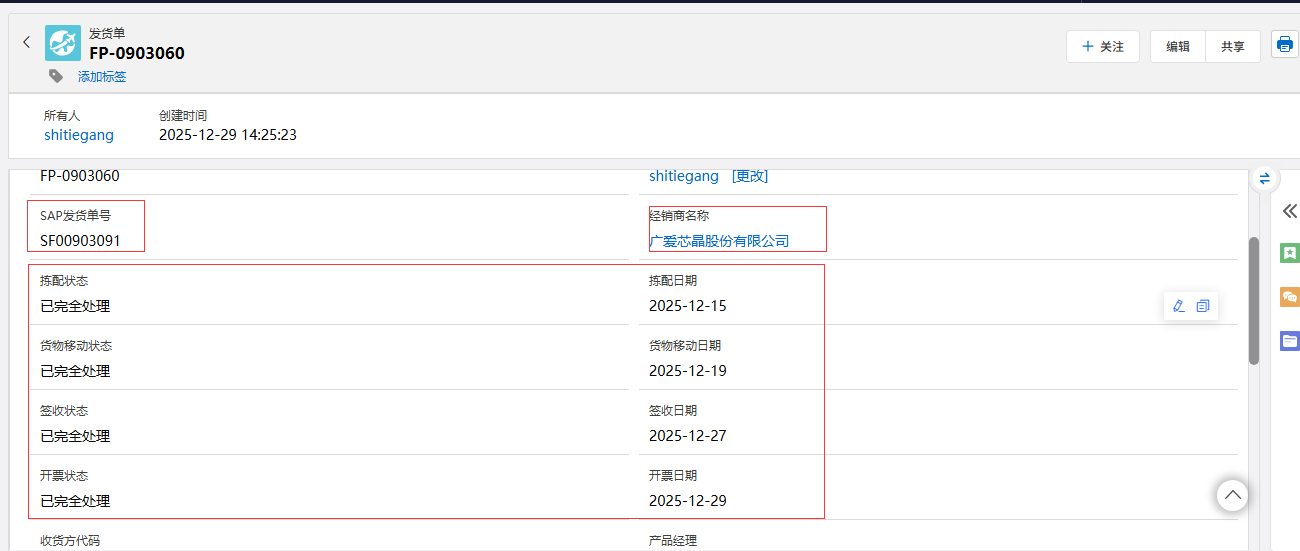The image size is (1300, 551).
Task: Click the gray tag icon beside 添加标签
Action: point(56,76)
